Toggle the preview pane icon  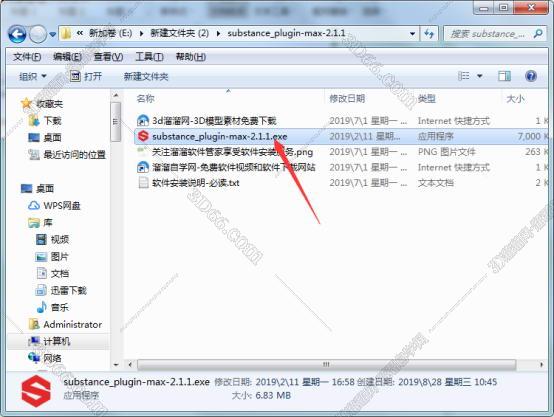[505, 76]
